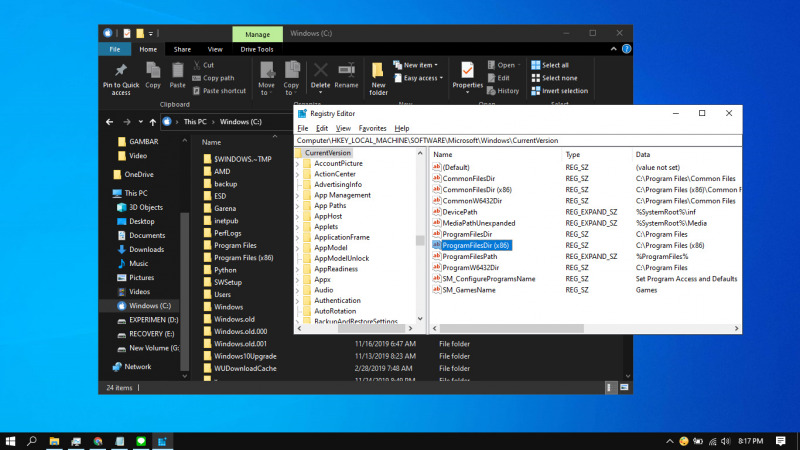Screen dimensions: 800x450
Task: Expand Audio registry key
Action: (298, 290)
